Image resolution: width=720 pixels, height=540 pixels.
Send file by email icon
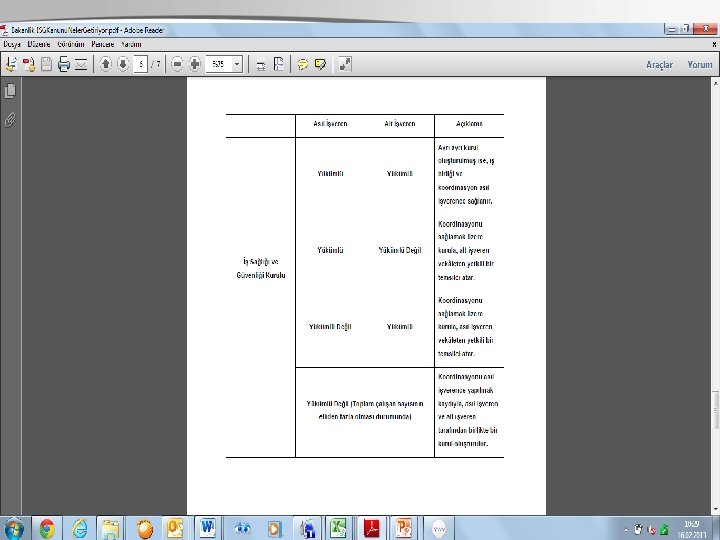(x=81, y=64)
